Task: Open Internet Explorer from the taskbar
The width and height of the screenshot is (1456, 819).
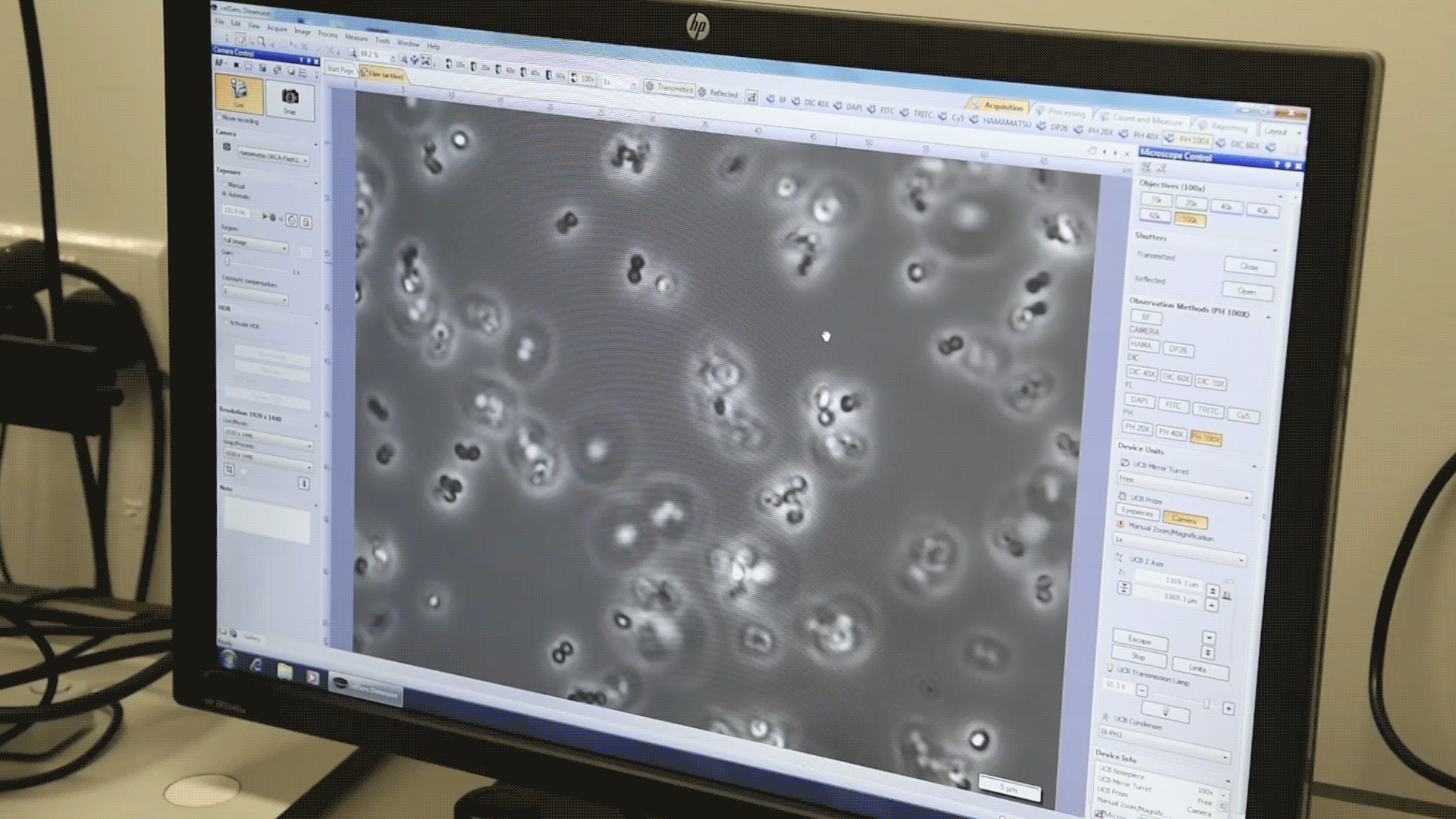Action: click(256, 665)
